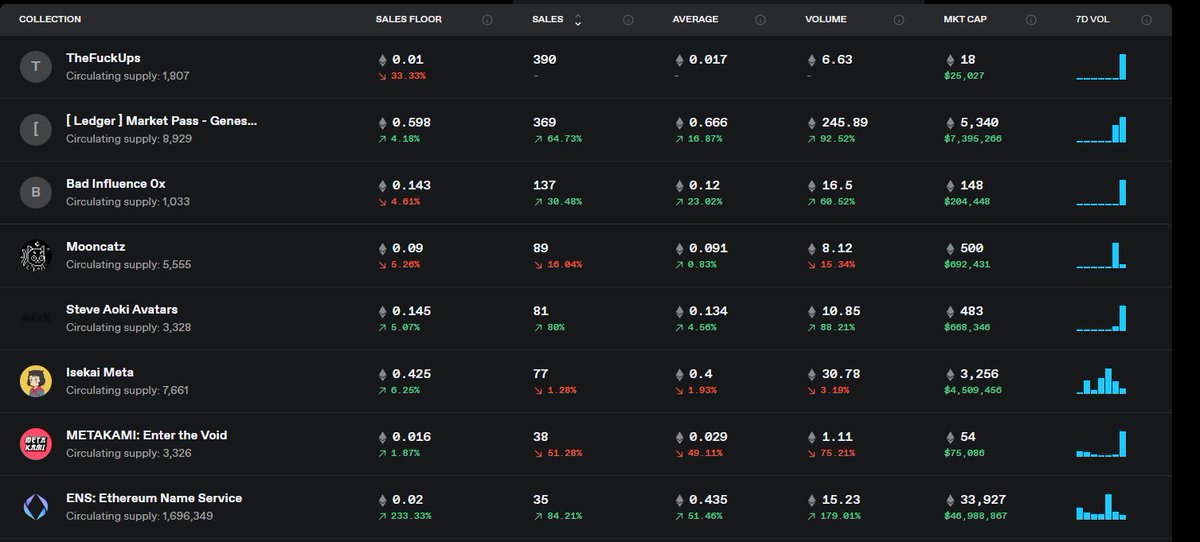This screenshot has width=1200, height=542.
Task: Click the Steve Aoki Avatars 7D chart
Action: [x=1101, y=318]
